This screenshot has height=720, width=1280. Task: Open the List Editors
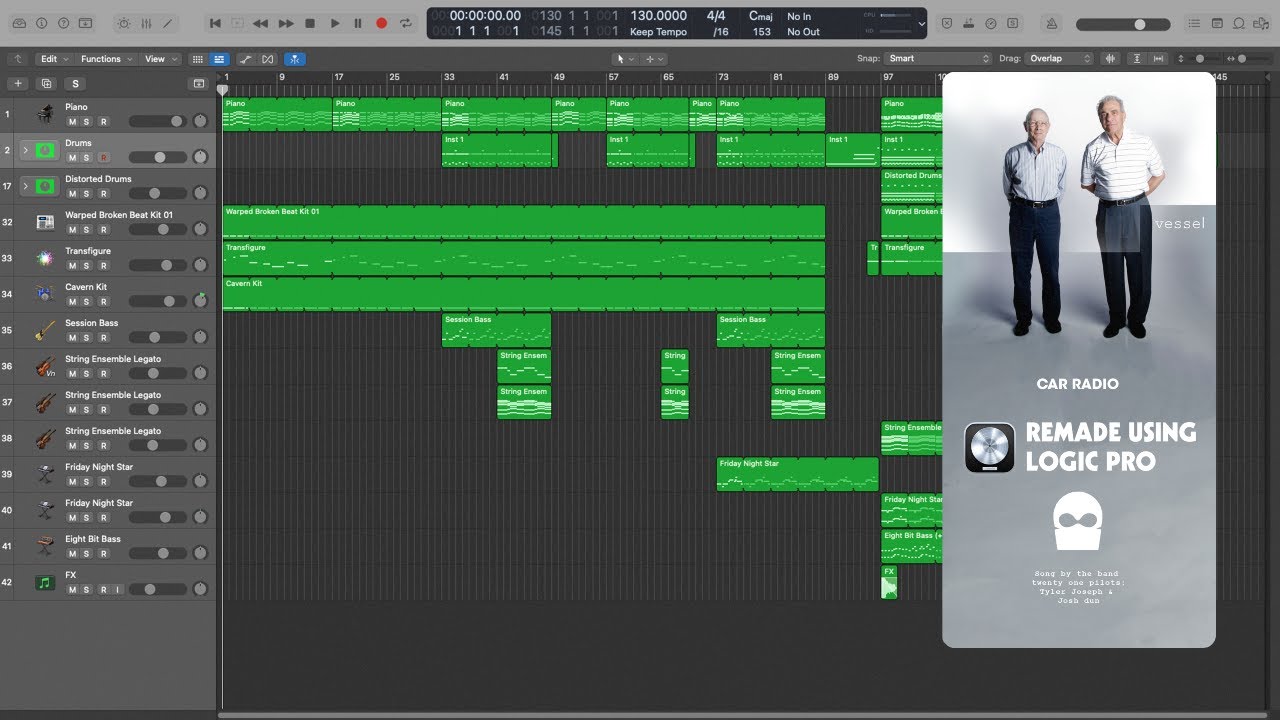pyautogui.click(x=1195, y=22)
